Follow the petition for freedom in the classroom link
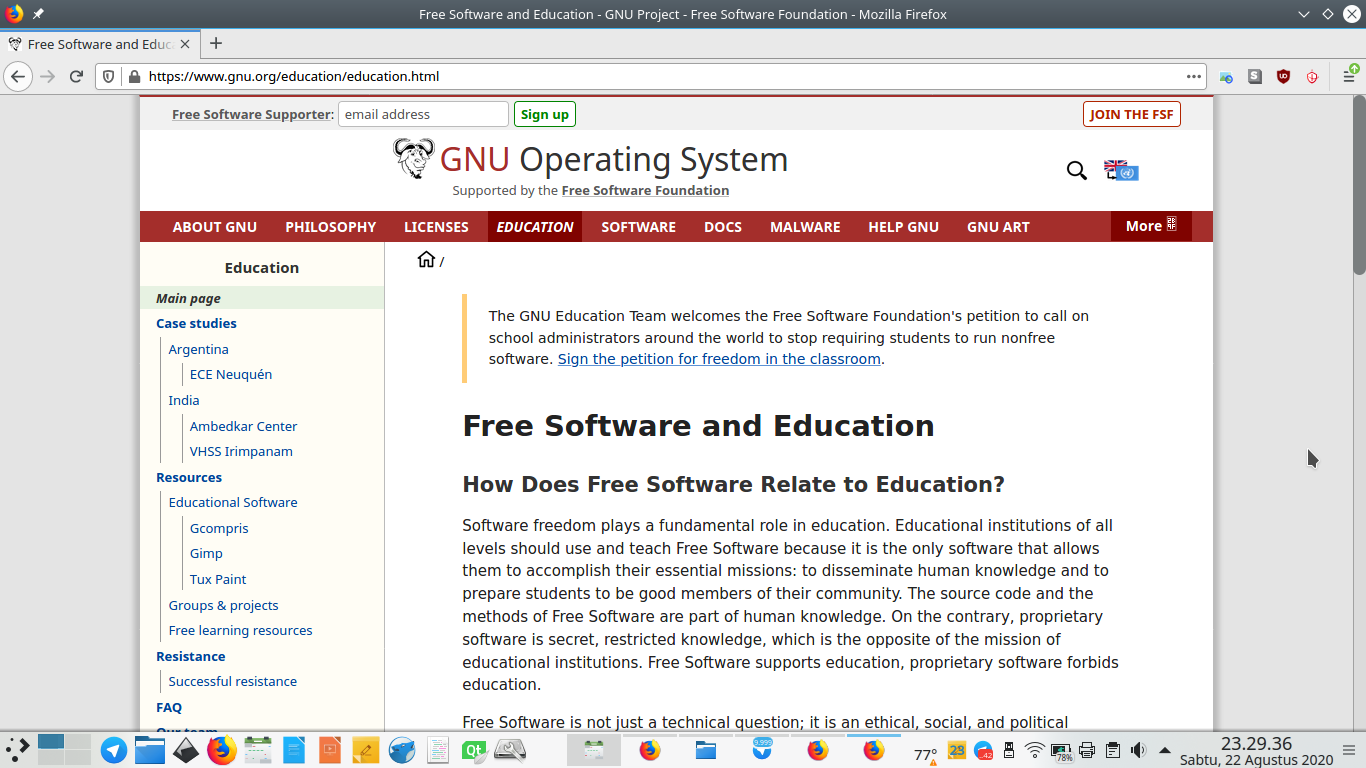Image resolution: width=1366 pixels, height=768 pixels. pyautogui.click(x=719, y=359)
